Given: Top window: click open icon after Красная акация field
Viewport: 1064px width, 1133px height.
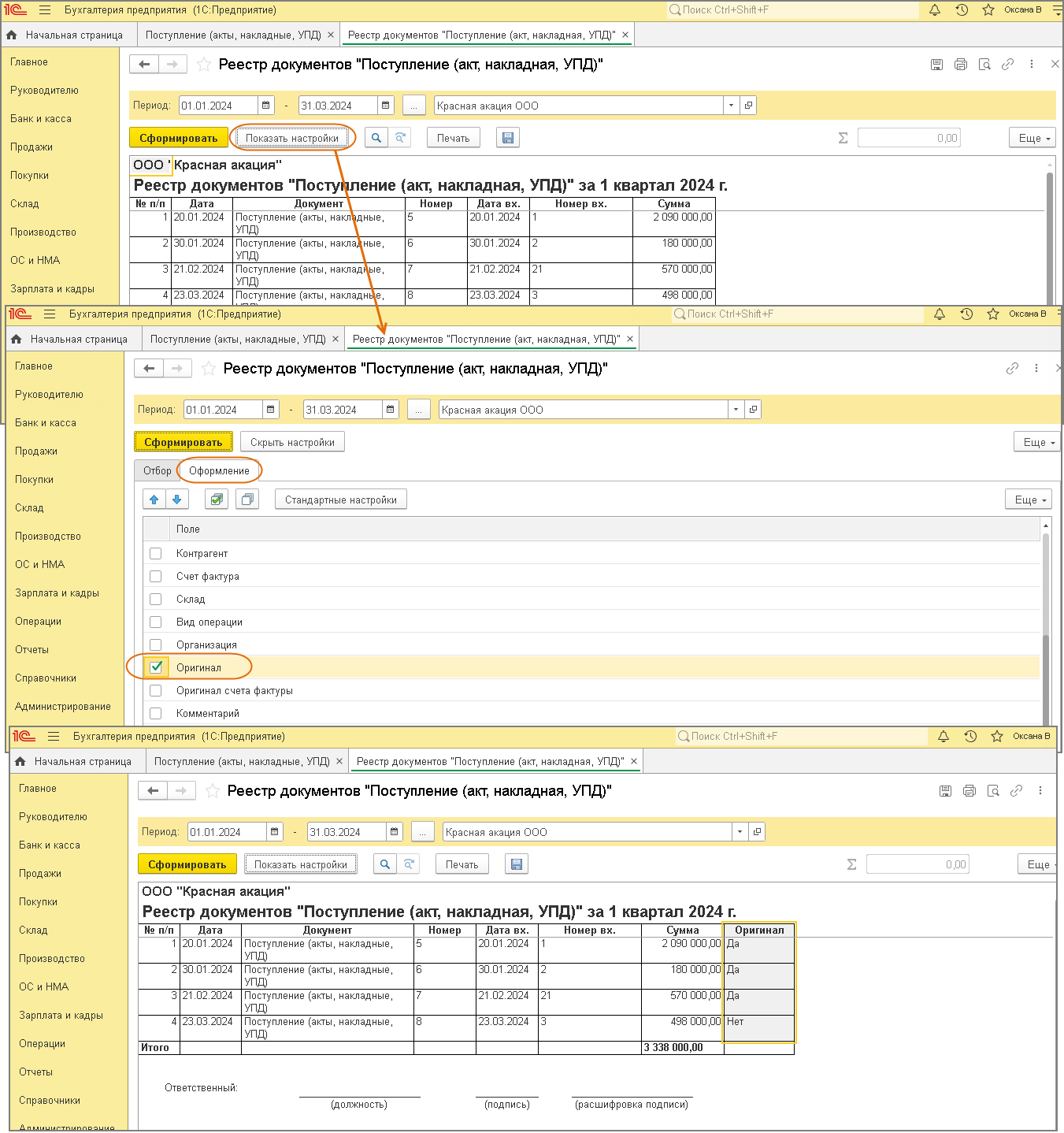Looking at the screenshot, I should [748, 106].
